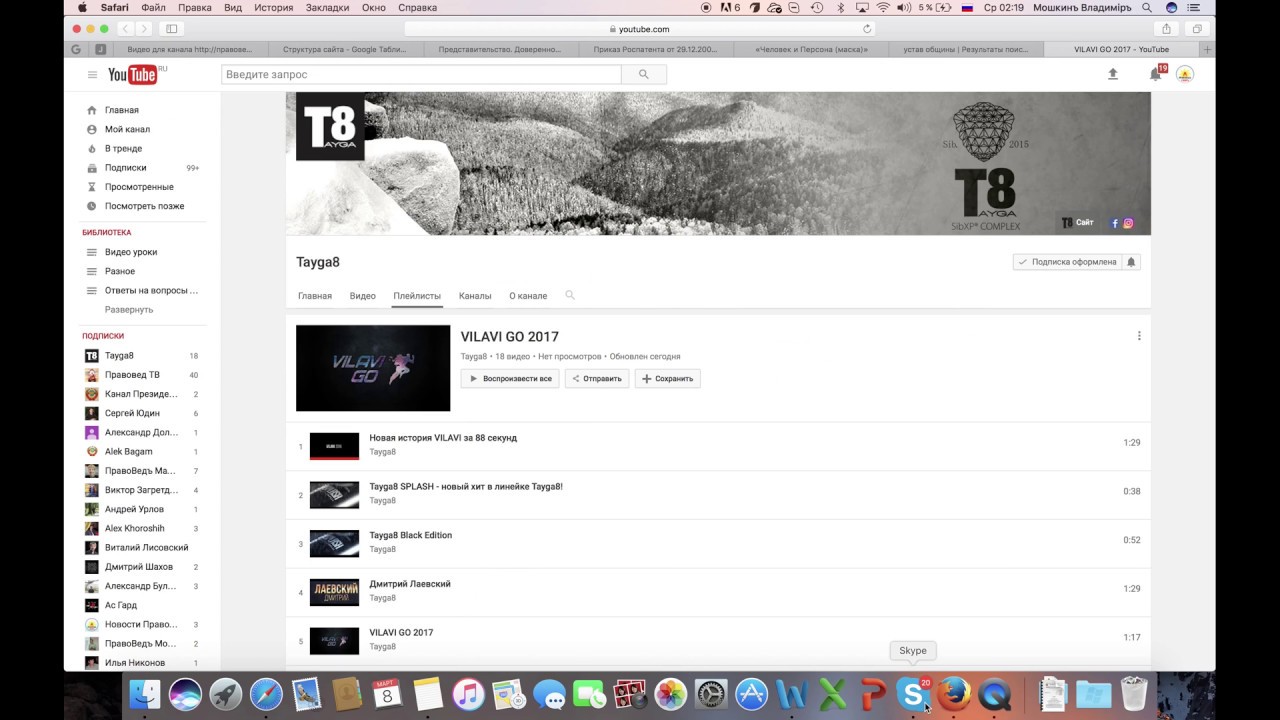Switch to the О канале tab

[528, 296]
